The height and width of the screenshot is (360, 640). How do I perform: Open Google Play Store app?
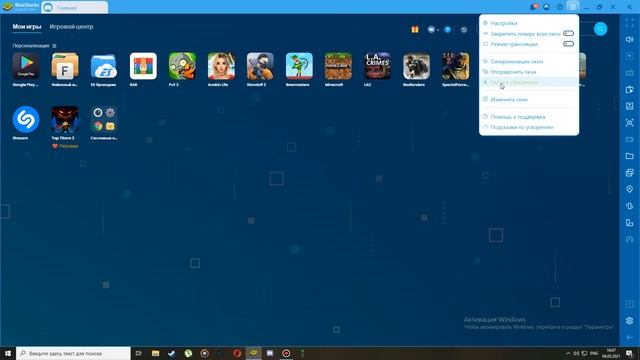(x=26, y=66)
